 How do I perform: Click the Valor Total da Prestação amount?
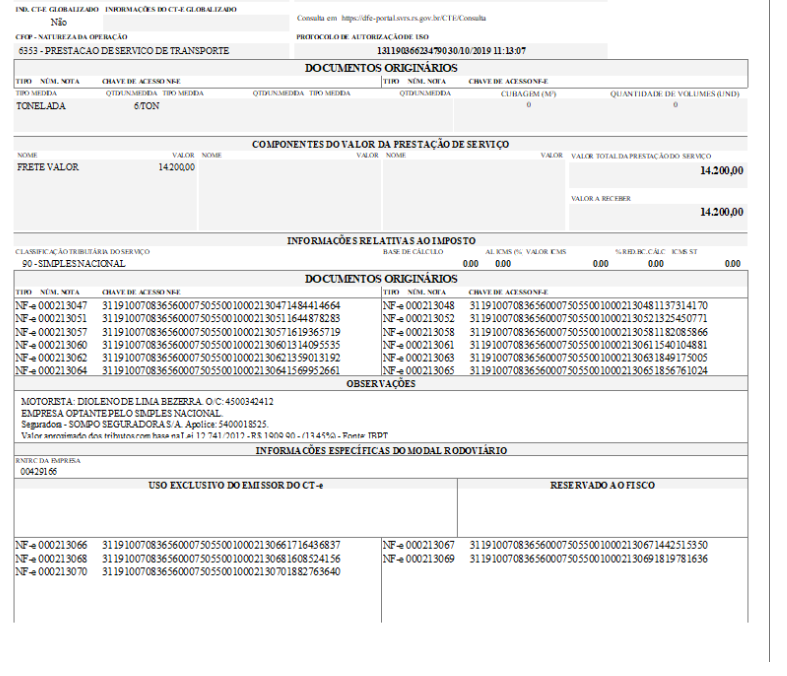pos(722,171)
